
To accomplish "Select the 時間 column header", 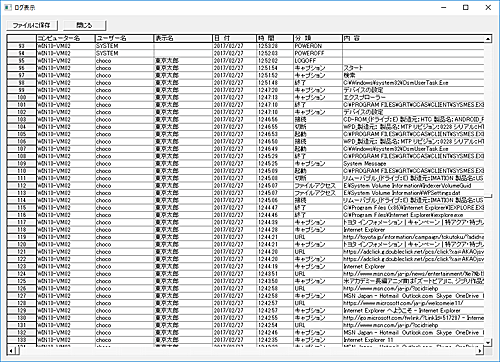I will pos(275,38).
